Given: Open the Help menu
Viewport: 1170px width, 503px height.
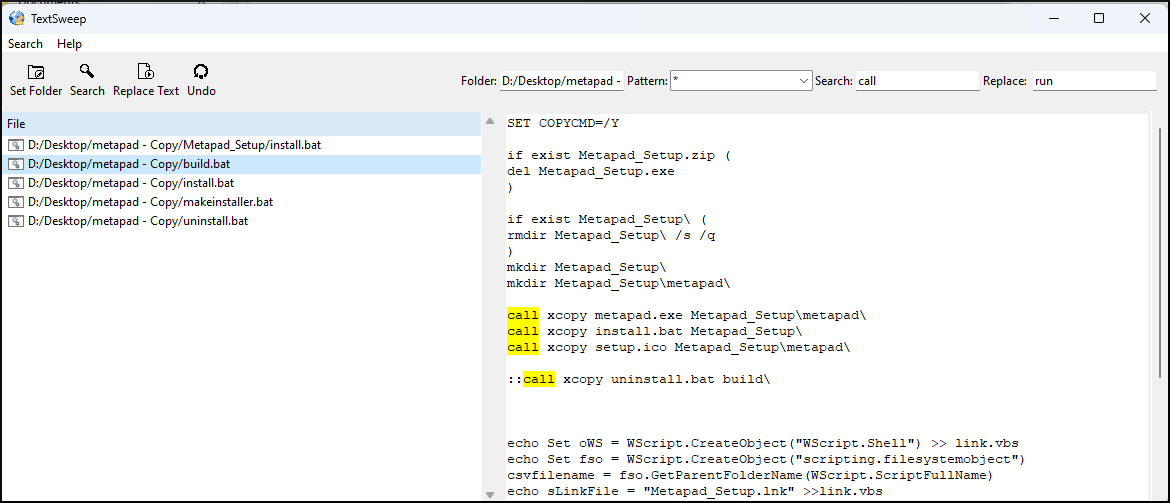Looking at the screenshot, I should [69, 44].
